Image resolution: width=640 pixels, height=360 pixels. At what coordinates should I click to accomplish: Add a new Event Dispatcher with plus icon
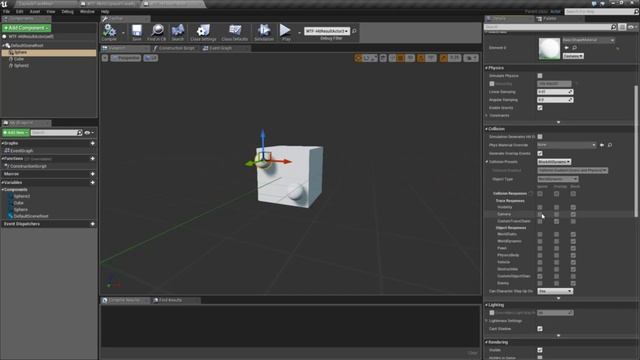coord(93,224)
